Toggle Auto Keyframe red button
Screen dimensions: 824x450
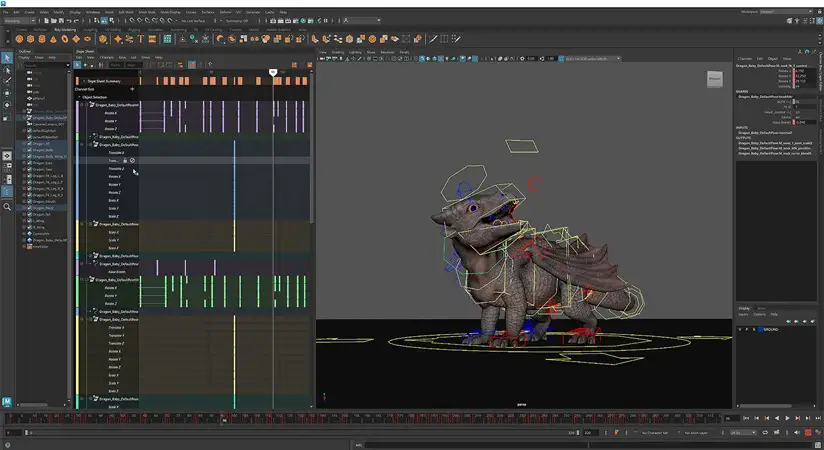click(x=808, y=433)
